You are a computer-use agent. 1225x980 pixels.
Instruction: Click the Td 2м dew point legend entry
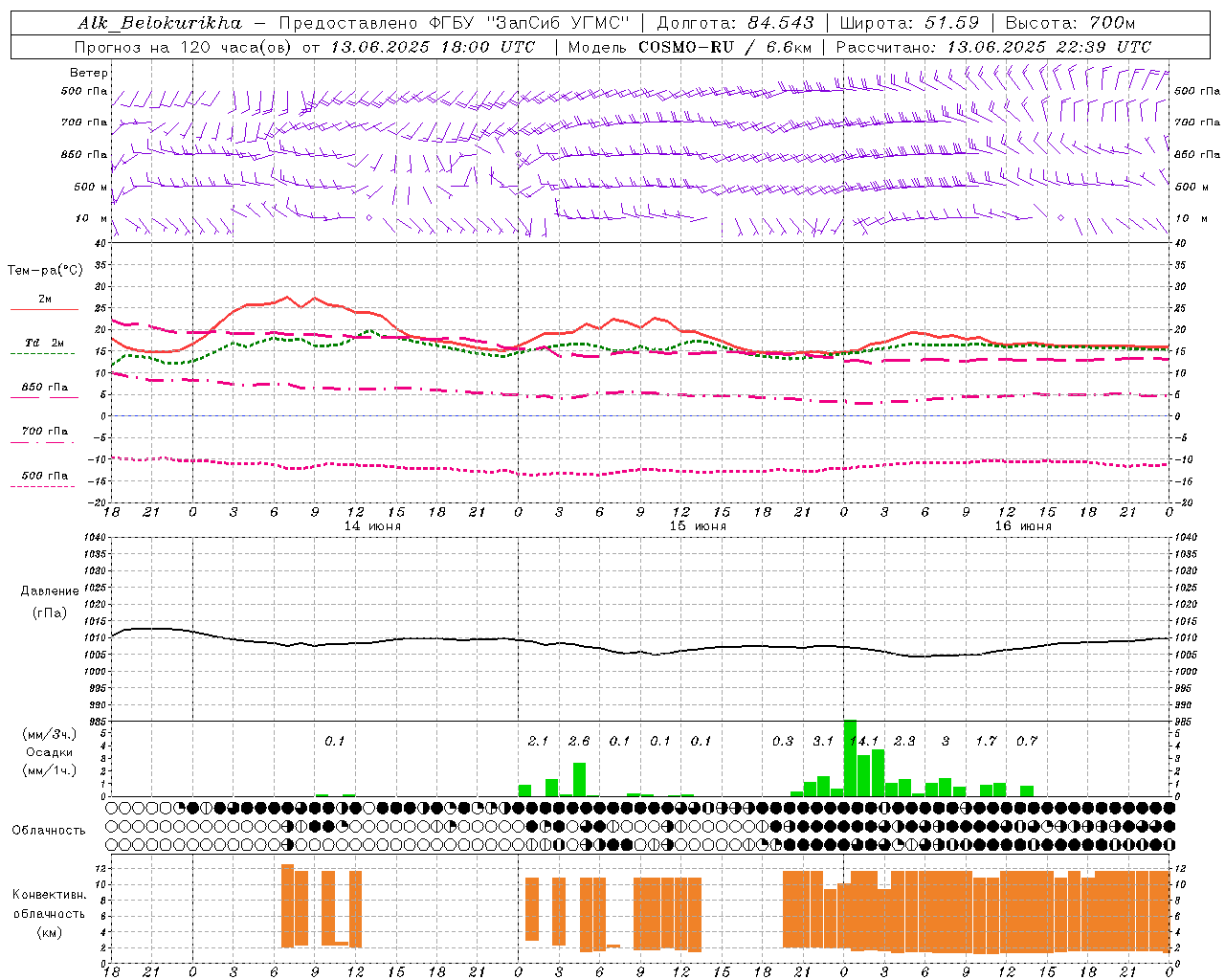click(x=45, y=343)
